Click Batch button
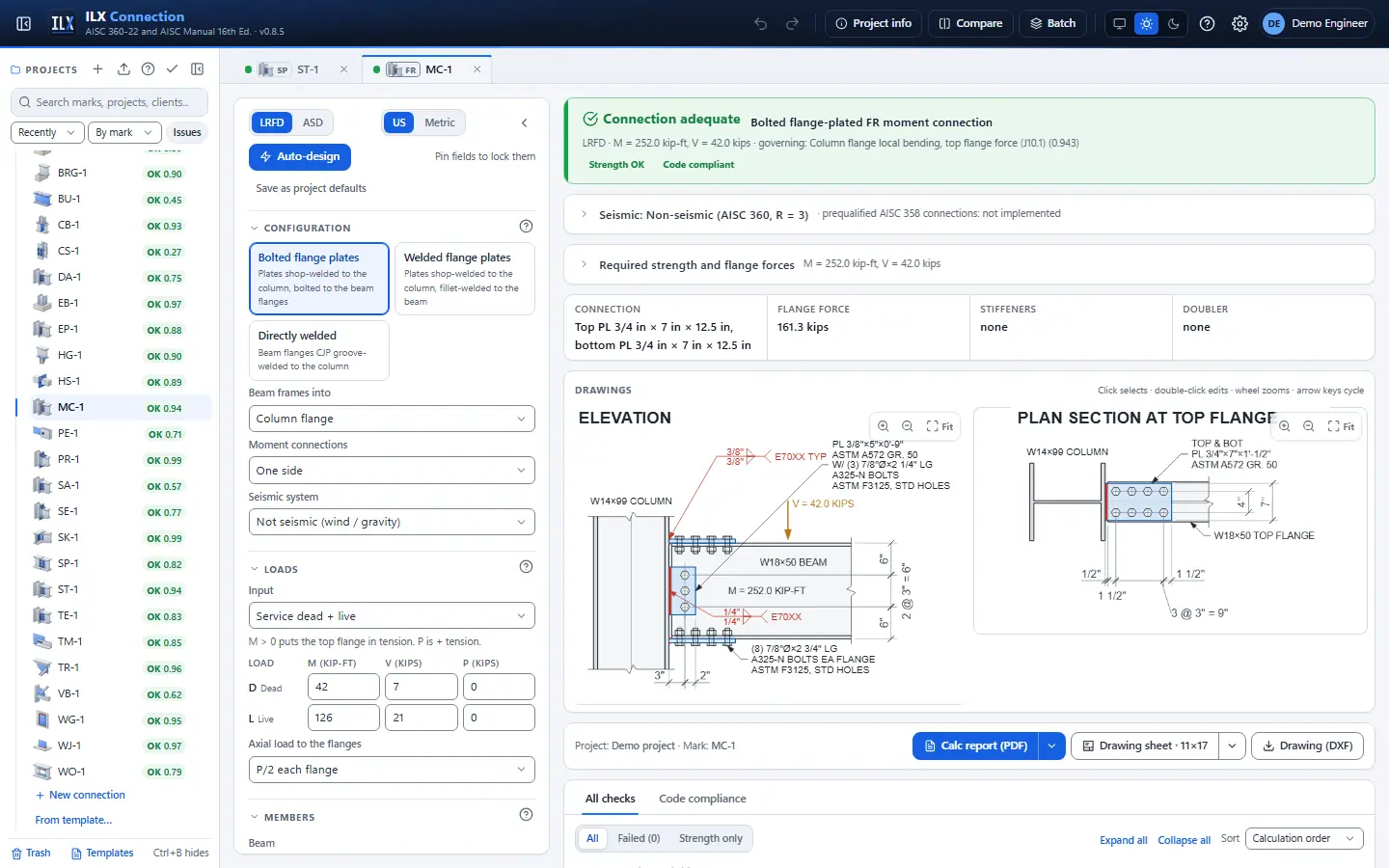The image size is (1389, 868). 1052,23
